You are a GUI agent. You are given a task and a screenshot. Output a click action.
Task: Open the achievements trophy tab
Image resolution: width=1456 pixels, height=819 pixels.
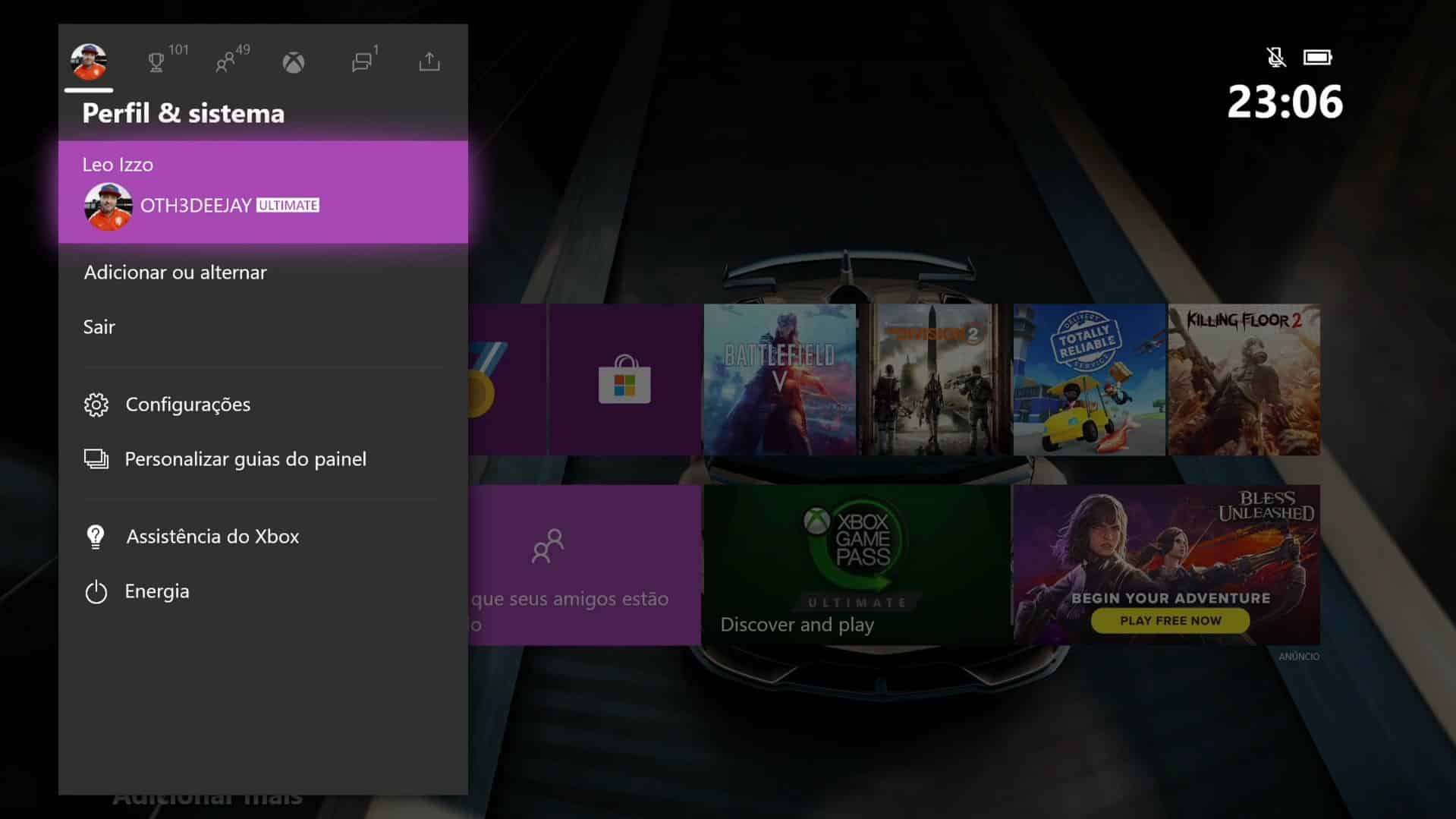(x=156, y=62)
